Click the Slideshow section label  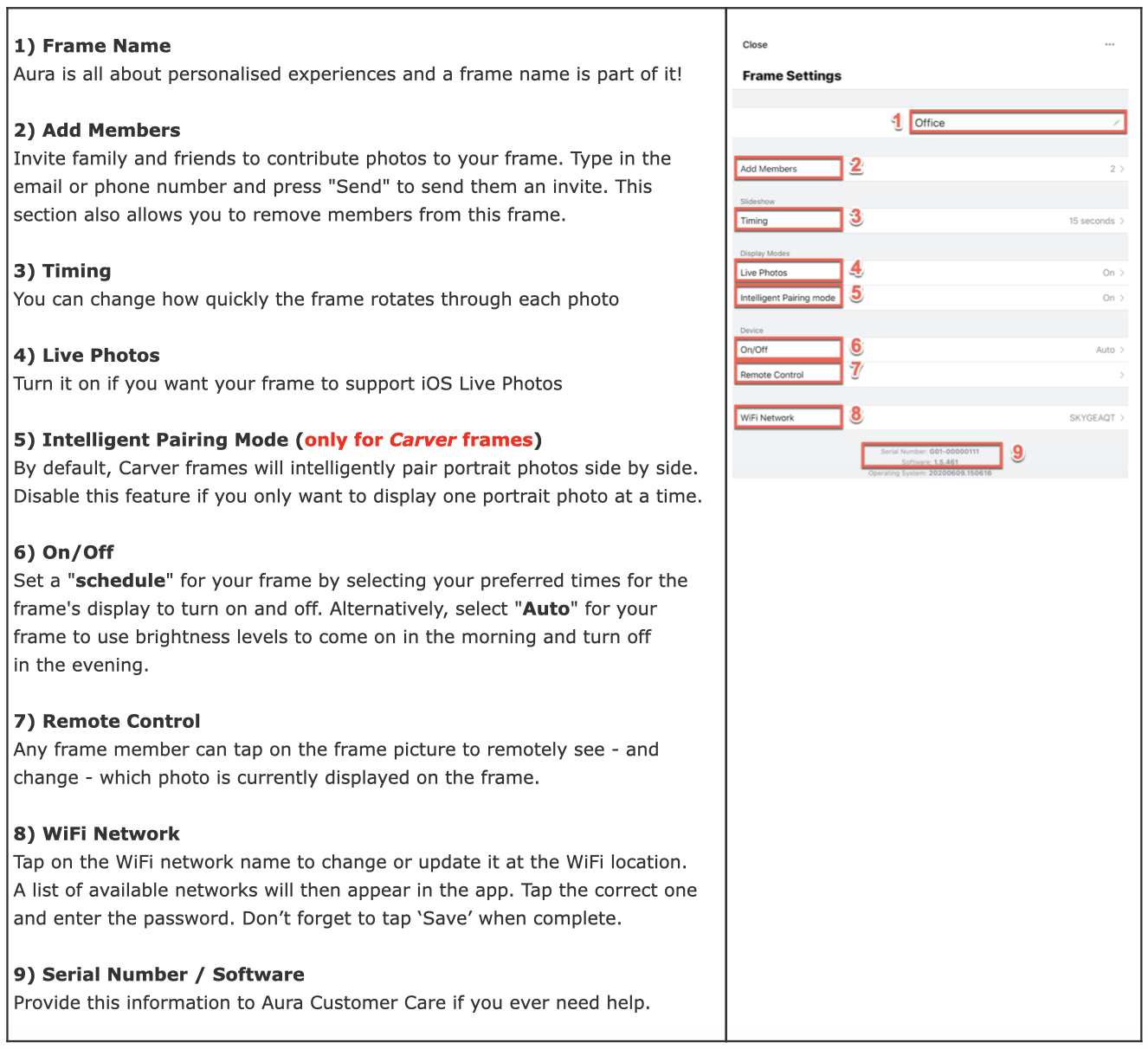758,202
